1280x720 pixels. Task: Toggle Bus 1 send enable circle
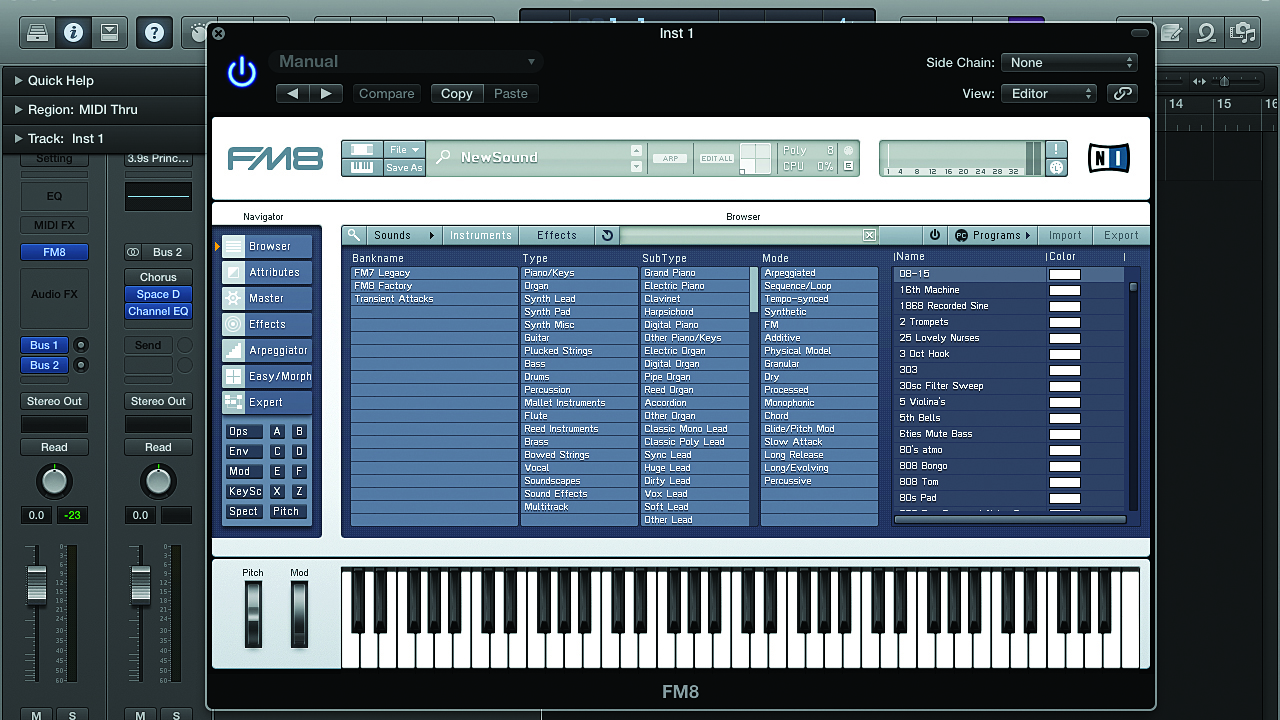coord(81,345)
